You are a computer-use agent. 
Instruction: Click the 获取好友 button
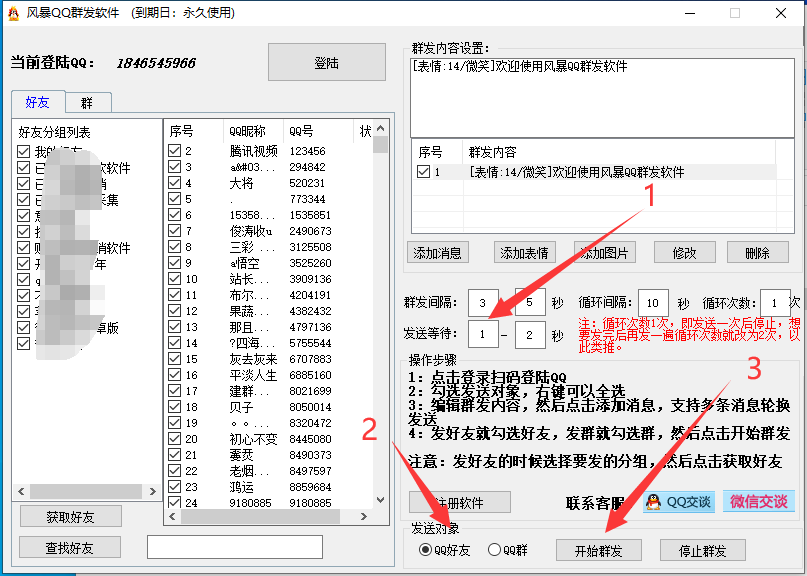pos(71,516)
